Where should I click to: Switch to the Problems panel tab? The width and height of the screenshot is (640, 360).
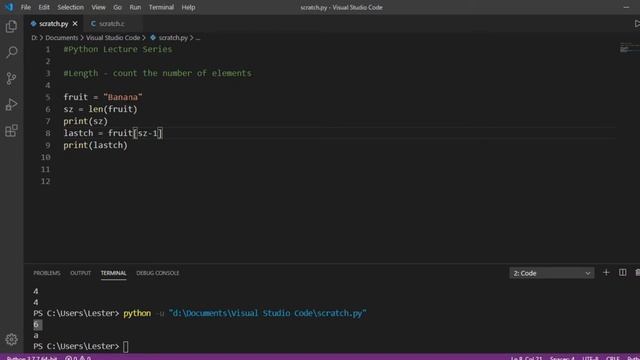pyautogui.click(x=47, y=273)
